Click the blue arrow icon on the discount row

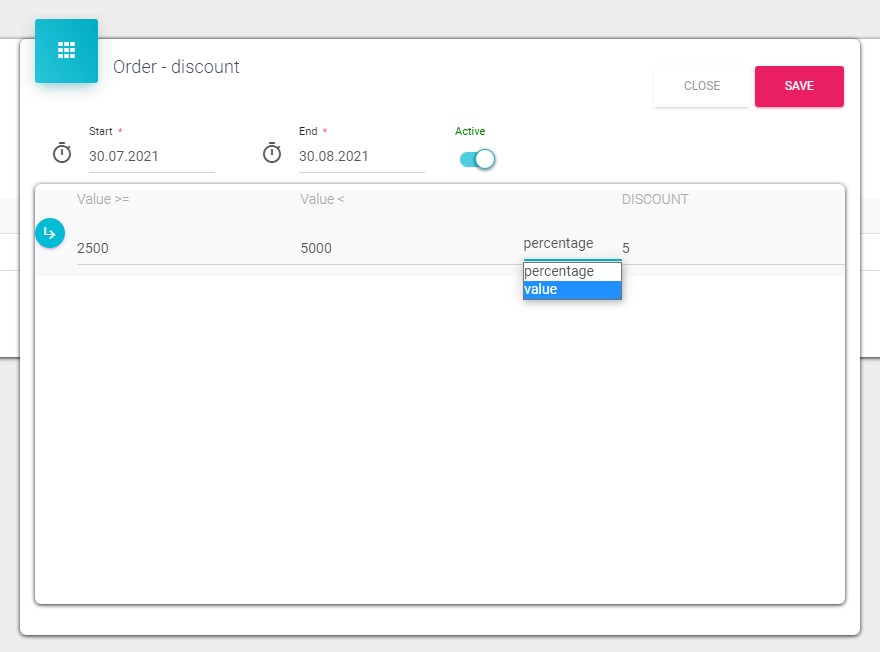[x=50, y=234]
